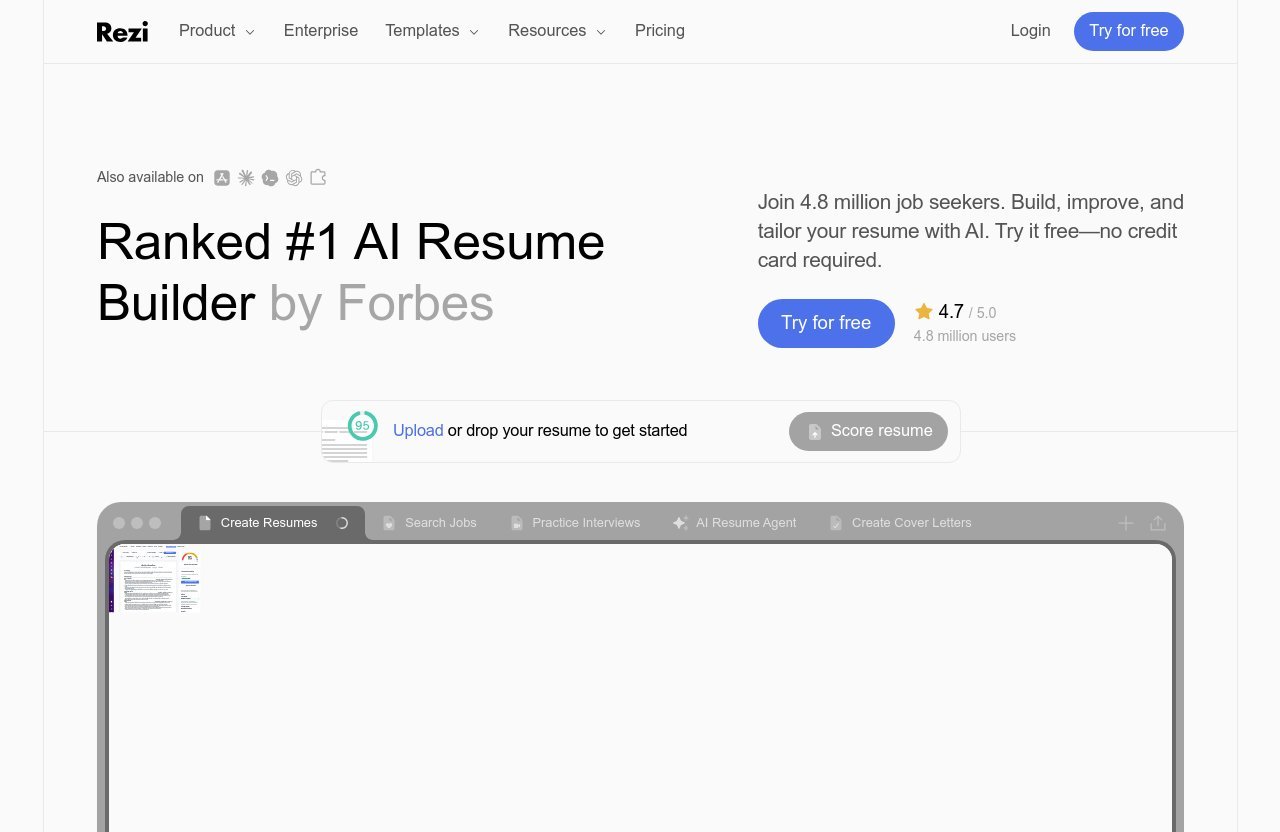Switch to the Search Jobs tab

coord(429,523)
